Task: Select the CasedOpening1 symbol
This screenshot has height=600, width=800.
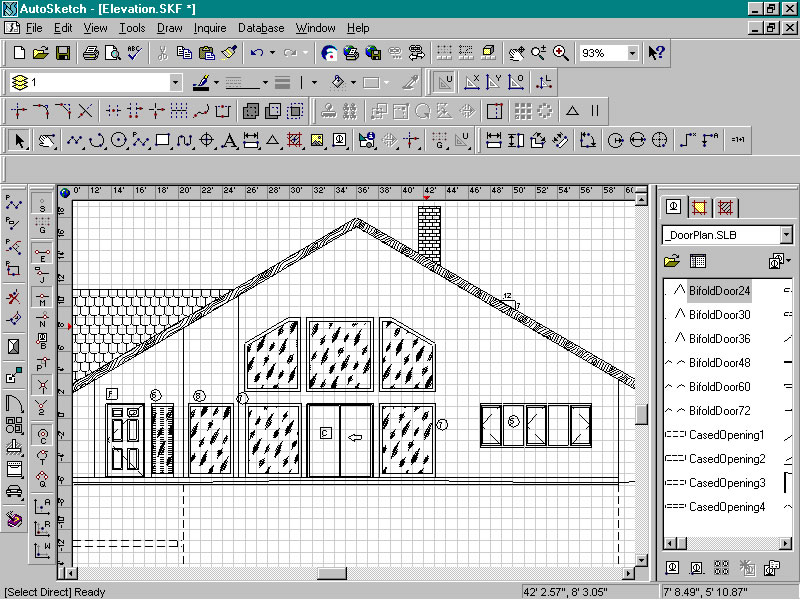Action: tap(727, 435)
